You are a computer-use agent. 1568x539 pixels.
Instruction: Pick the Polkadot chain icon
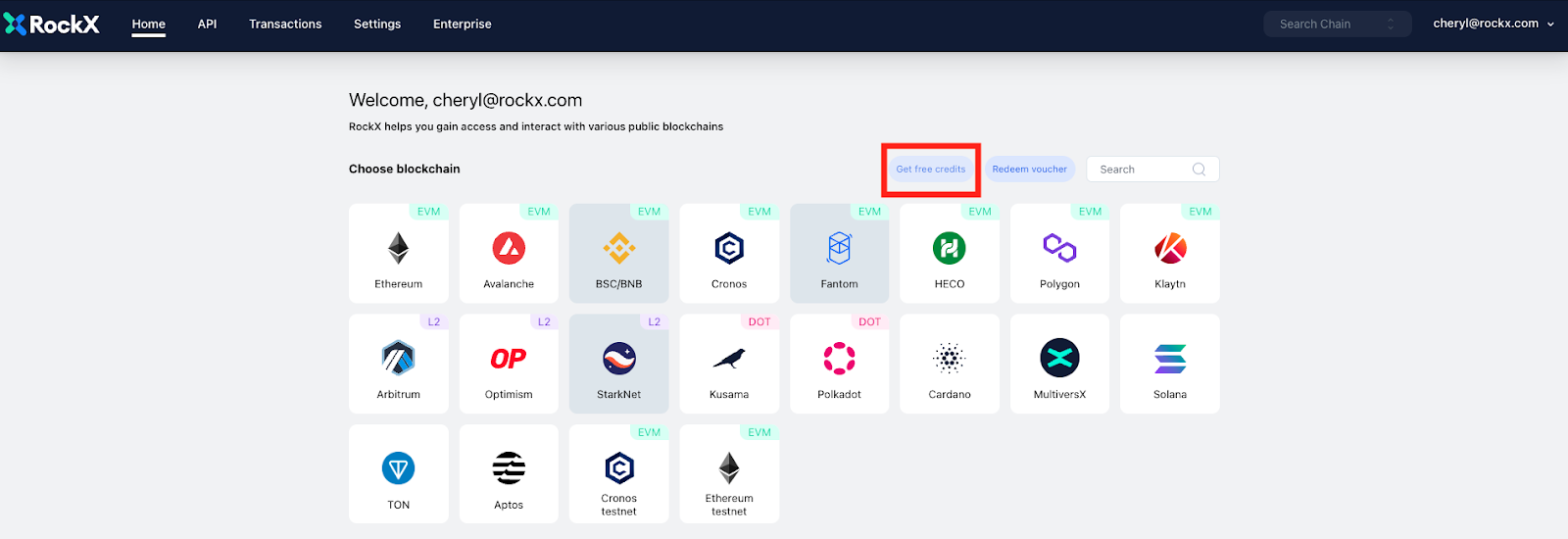pyautogui.click(x=840, y=359)
